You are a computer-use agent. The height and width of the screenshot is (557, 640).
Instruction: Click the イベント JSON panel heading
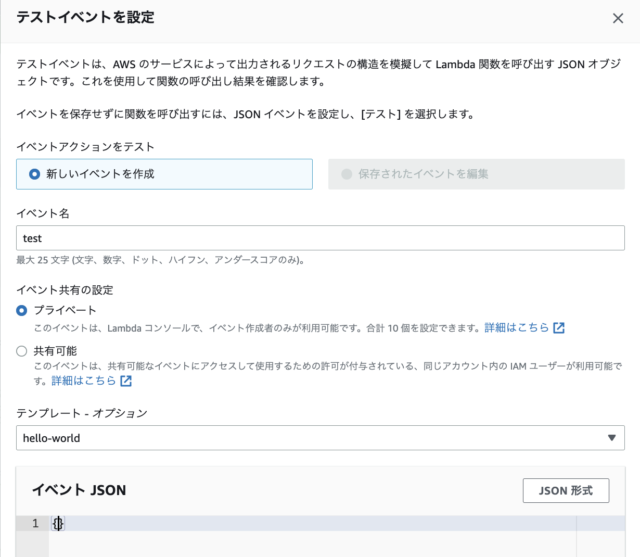pyautogui.click(x=79, y=490)
